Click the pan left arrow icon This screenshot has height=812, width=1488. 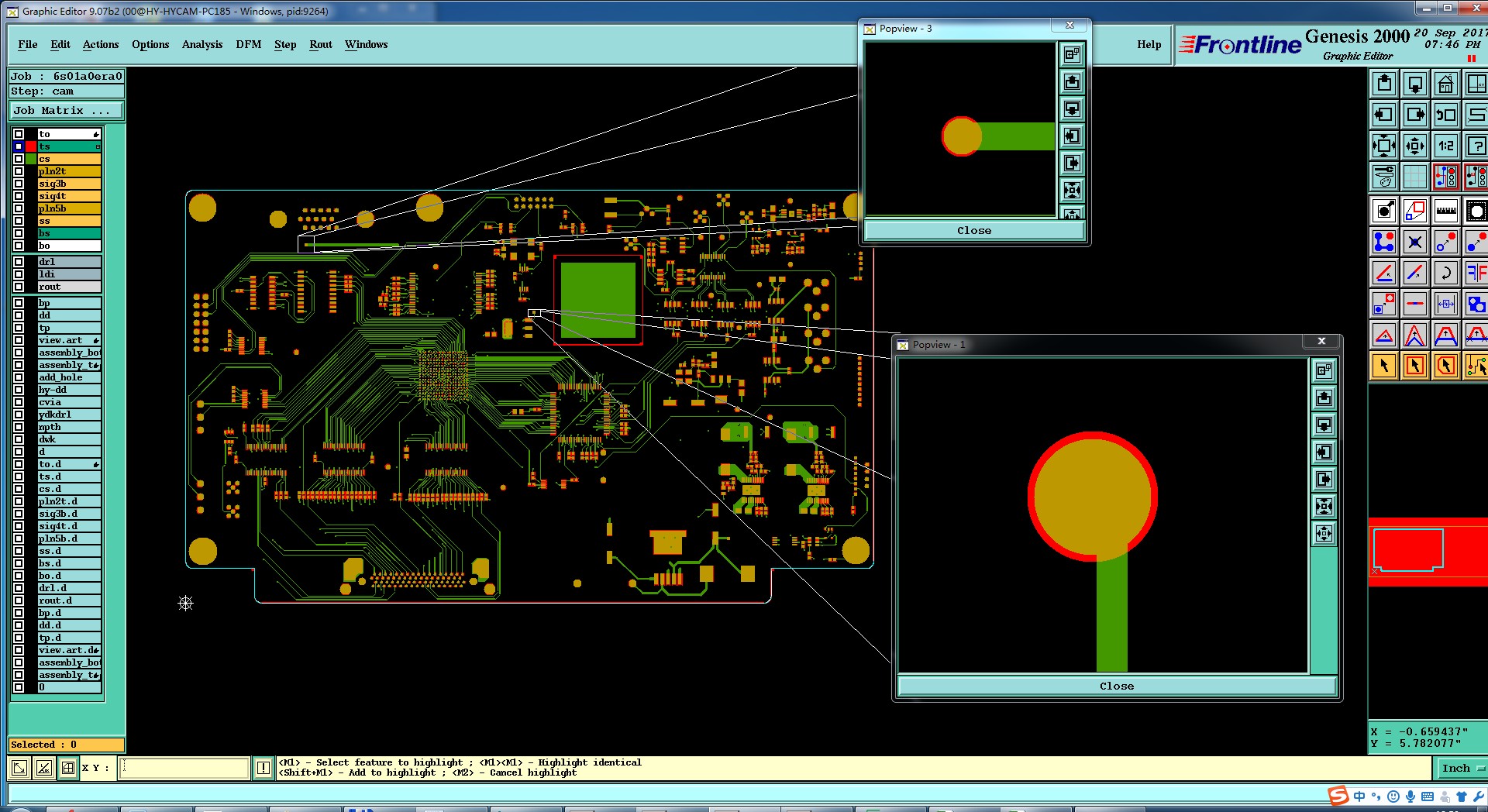pos(1384,115)
